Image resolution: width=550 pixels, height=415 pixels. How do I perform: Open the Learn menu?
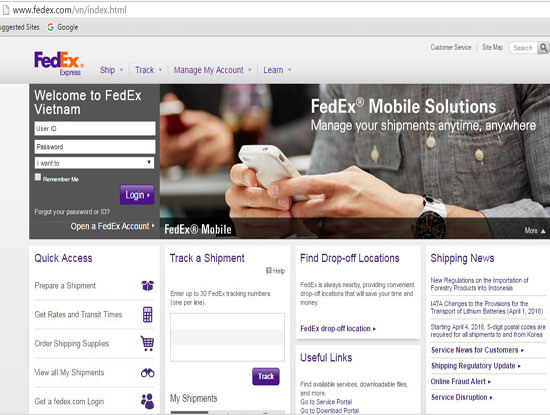pos(277,70)
